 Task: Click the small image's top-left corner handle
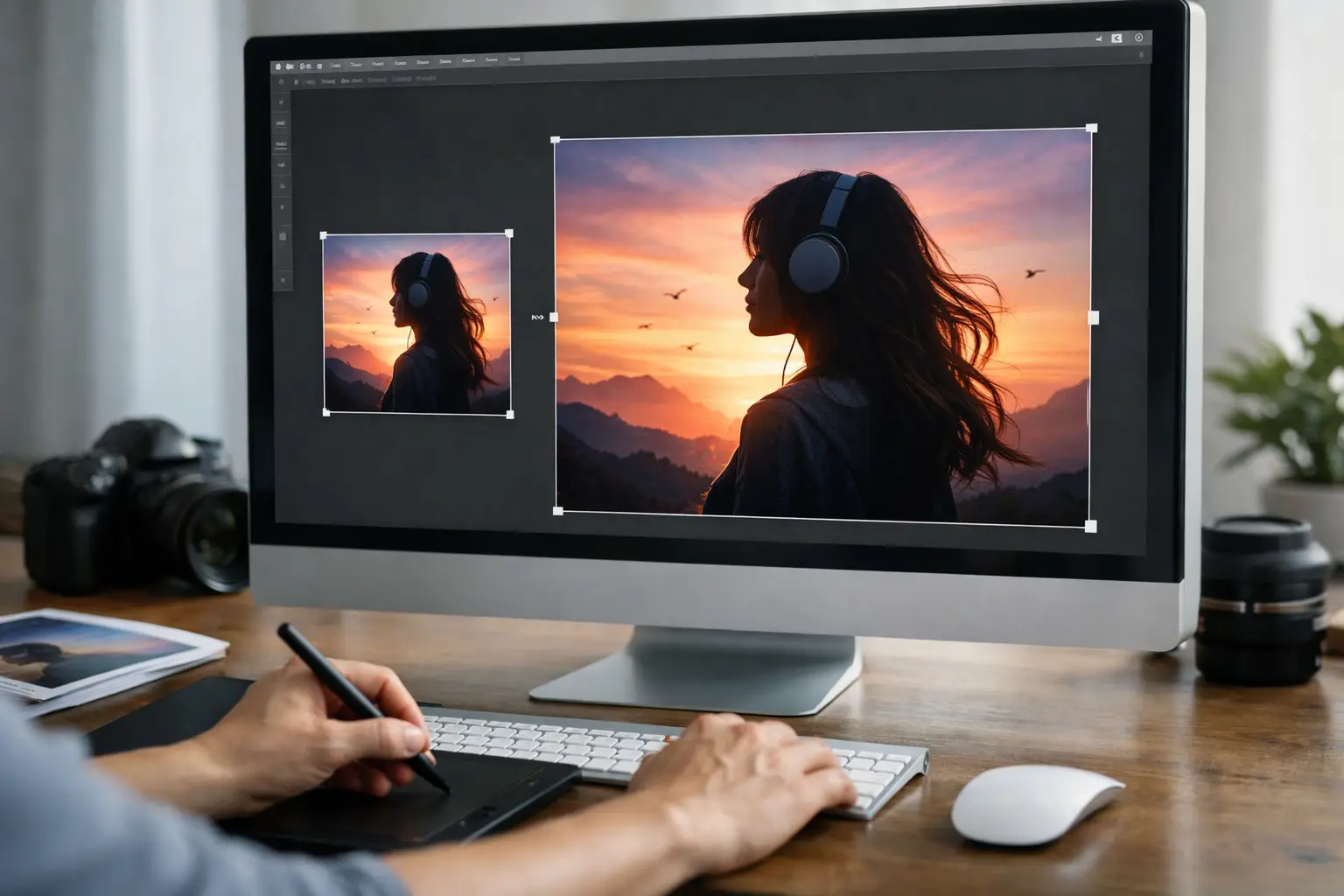tap(324, 235)
